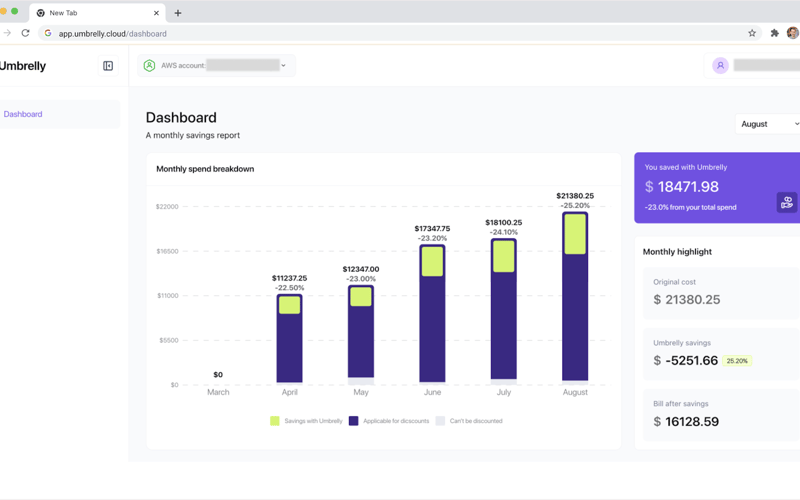This screenshot has width=800, height=500.
Task: Click the $11237.25 label above April bar
Action: pos(289,278)
